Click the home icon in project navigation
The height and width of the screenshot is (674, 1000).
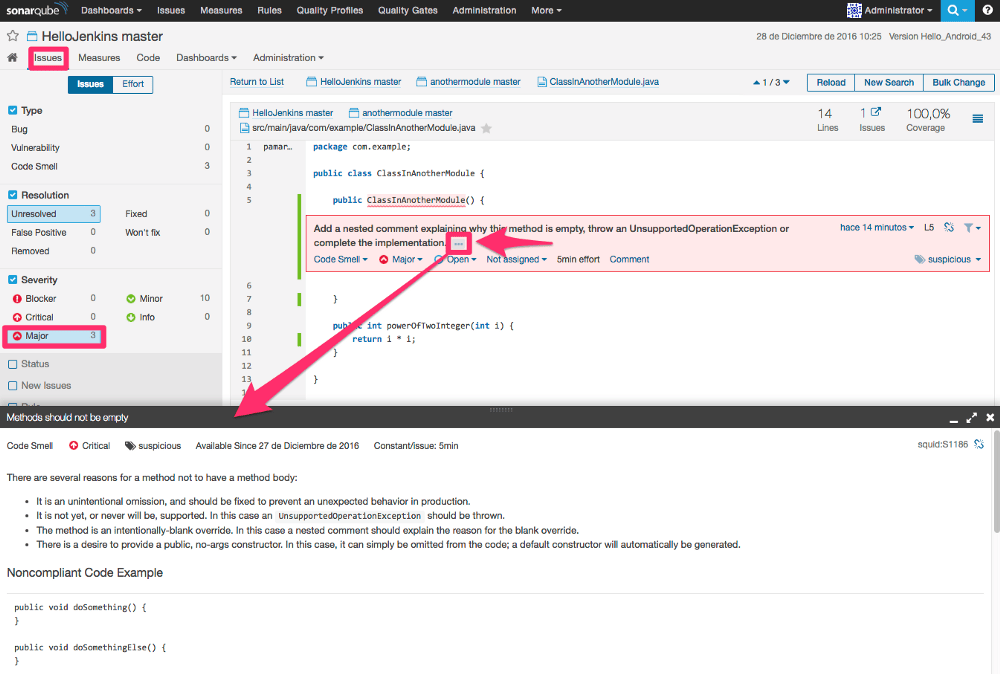[x=12, y=57]
